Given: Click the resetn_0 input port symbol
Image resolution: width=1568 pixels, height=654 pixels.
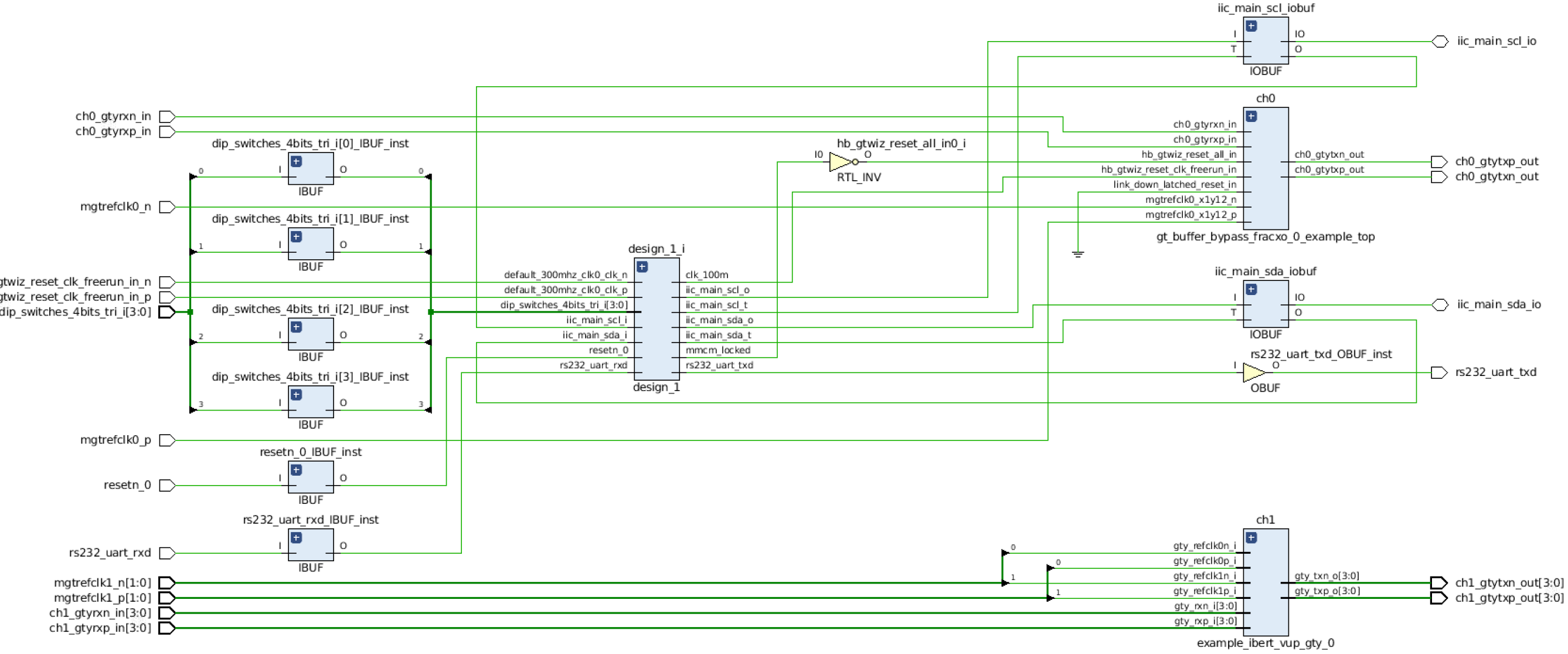Looking at the screenshot, I should pyautogui.click(x=168, y=485).
